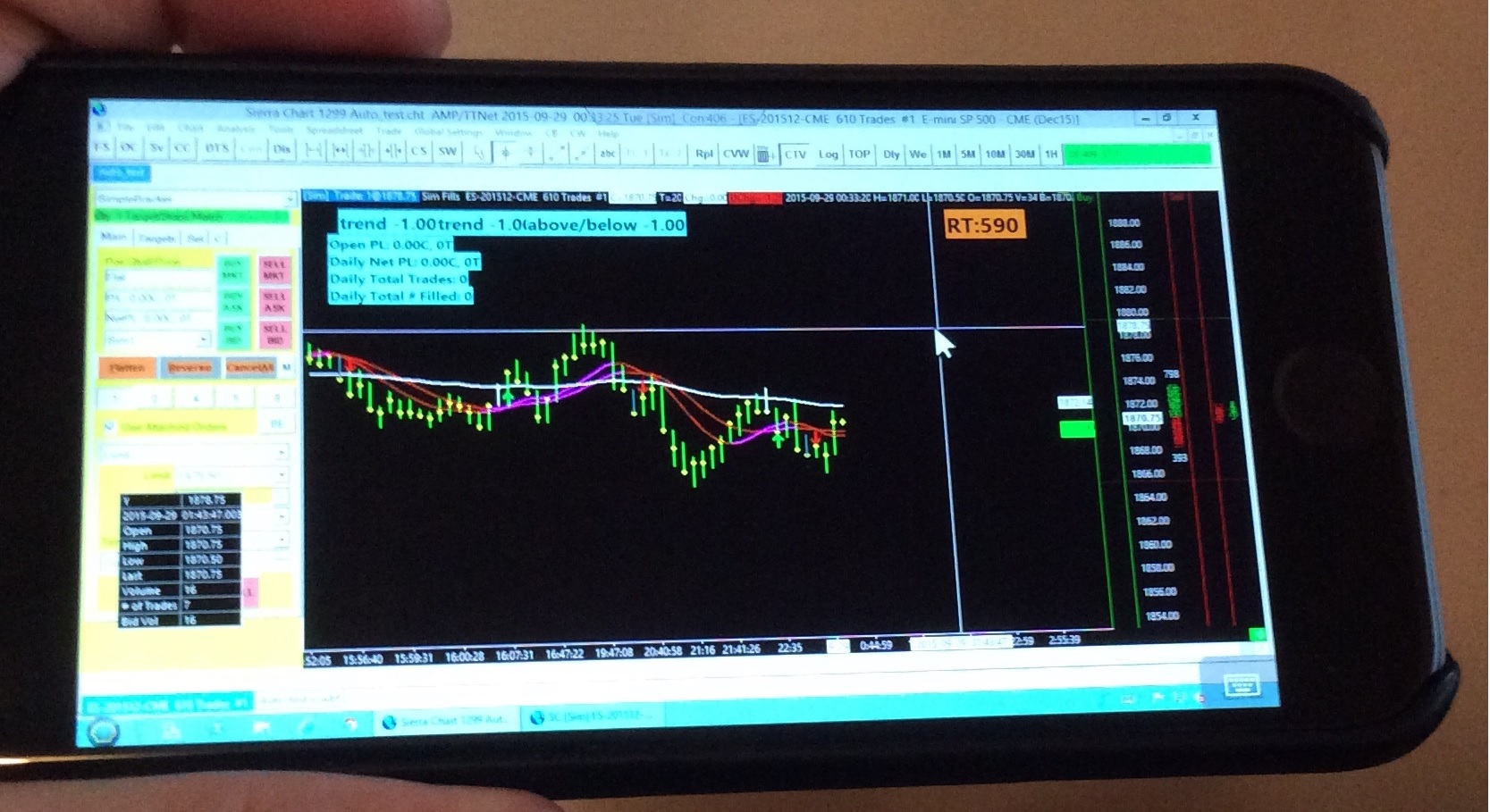Click the Sell Bid button
This screenshot has height=812, width=1490.
click(x=274, y=334)
